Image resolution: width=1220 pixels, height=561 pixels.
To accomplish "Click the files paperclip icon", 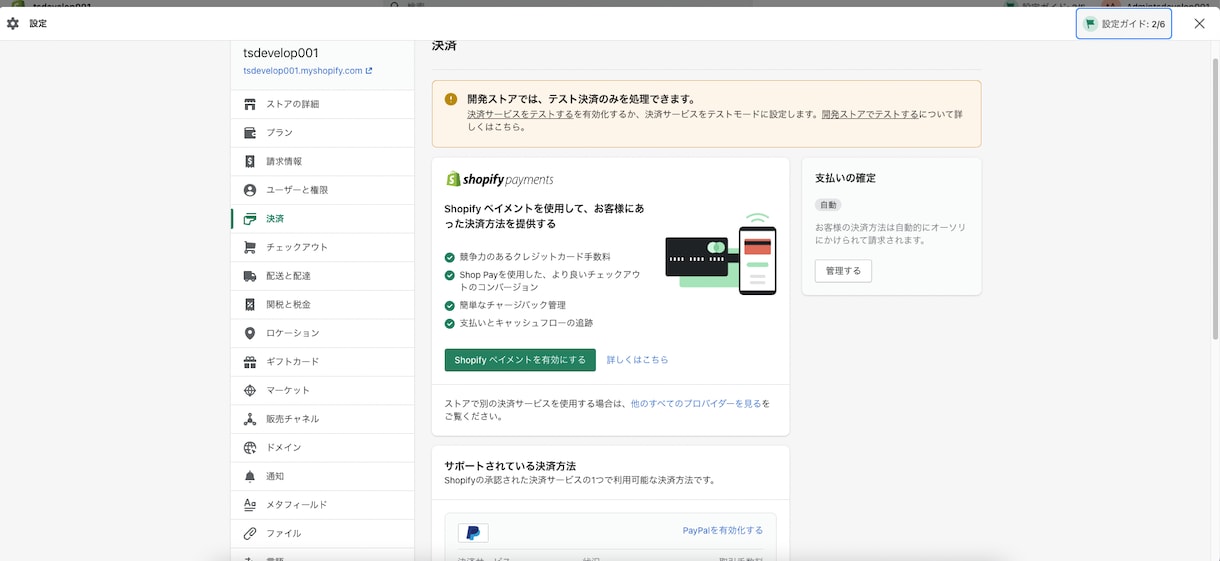I will click(250, 533).
